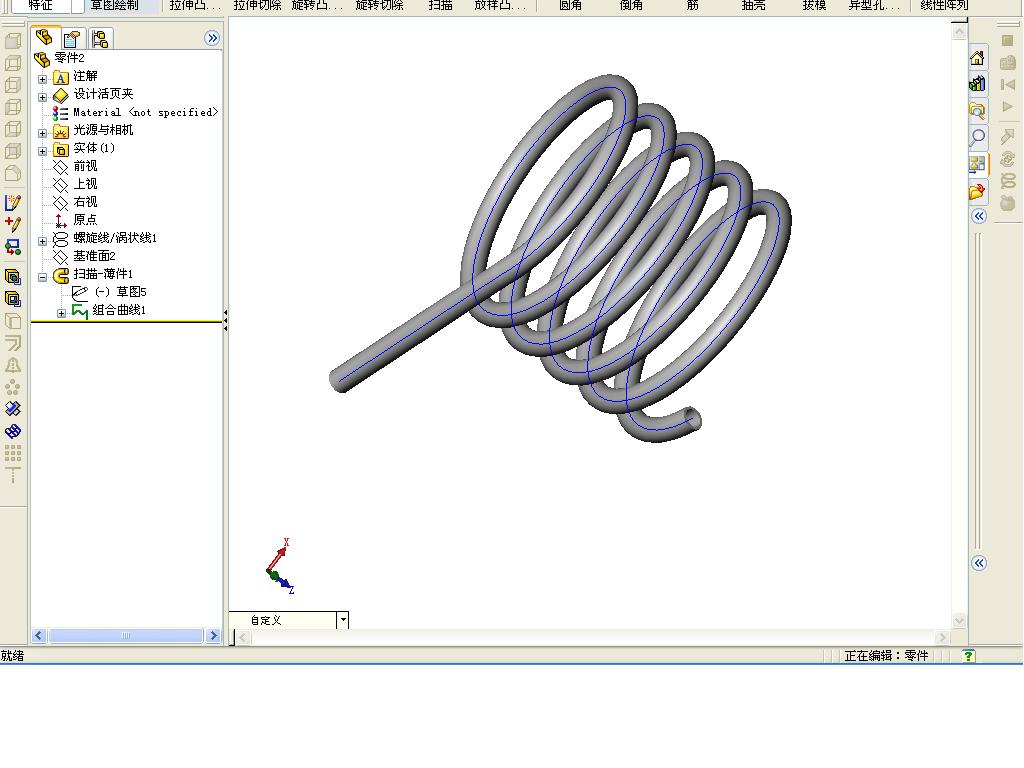Select the 上视 plane
The image size is (1024, 768).
tap(85, 184)
